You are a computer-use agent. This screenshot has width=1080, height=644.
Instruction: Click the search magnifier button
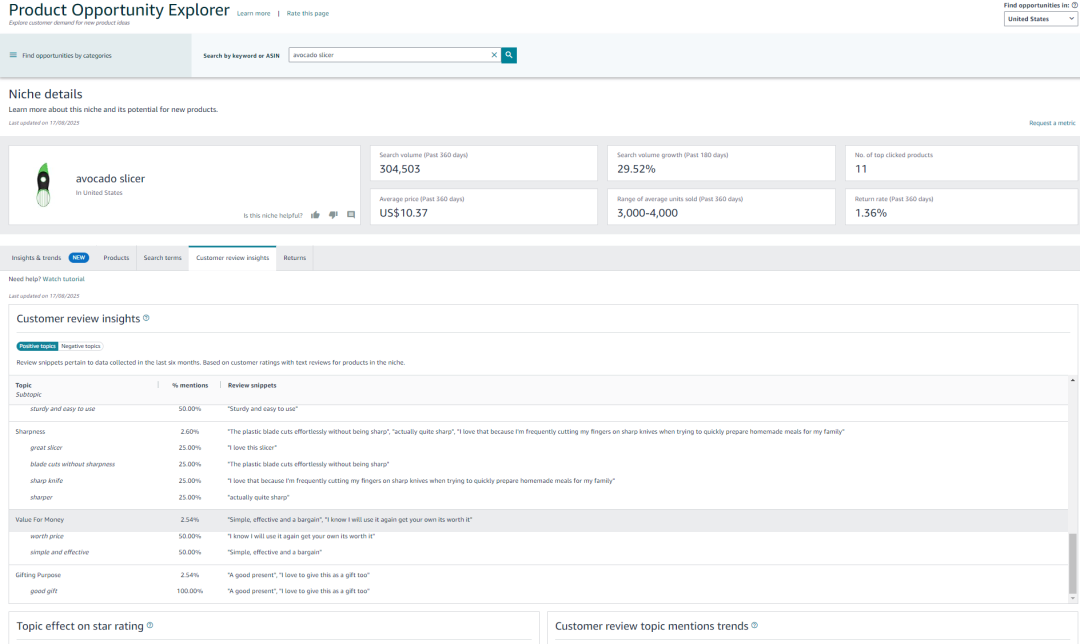pos(509,55)
